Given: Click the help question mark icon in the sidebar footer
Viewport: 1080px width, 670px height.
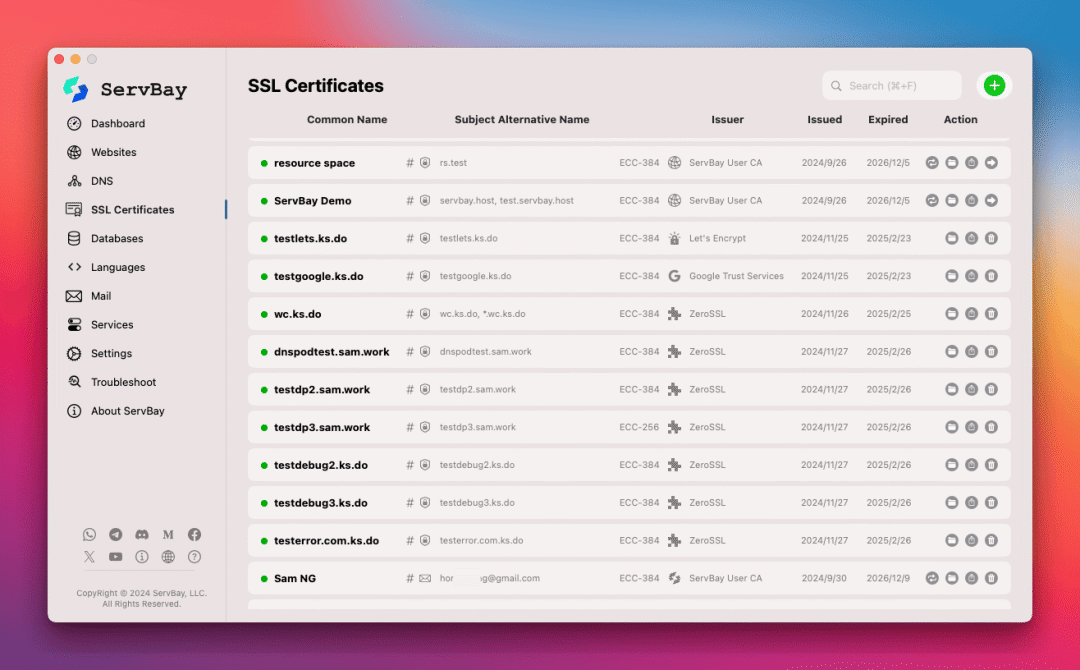Looking at the screenshot, I should pos(194,556).
